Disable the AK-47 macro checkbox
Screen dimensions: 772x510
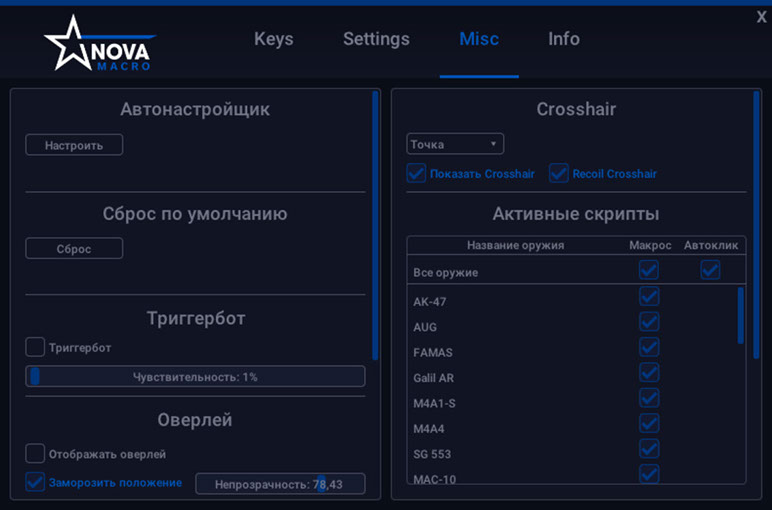point(649,296)
